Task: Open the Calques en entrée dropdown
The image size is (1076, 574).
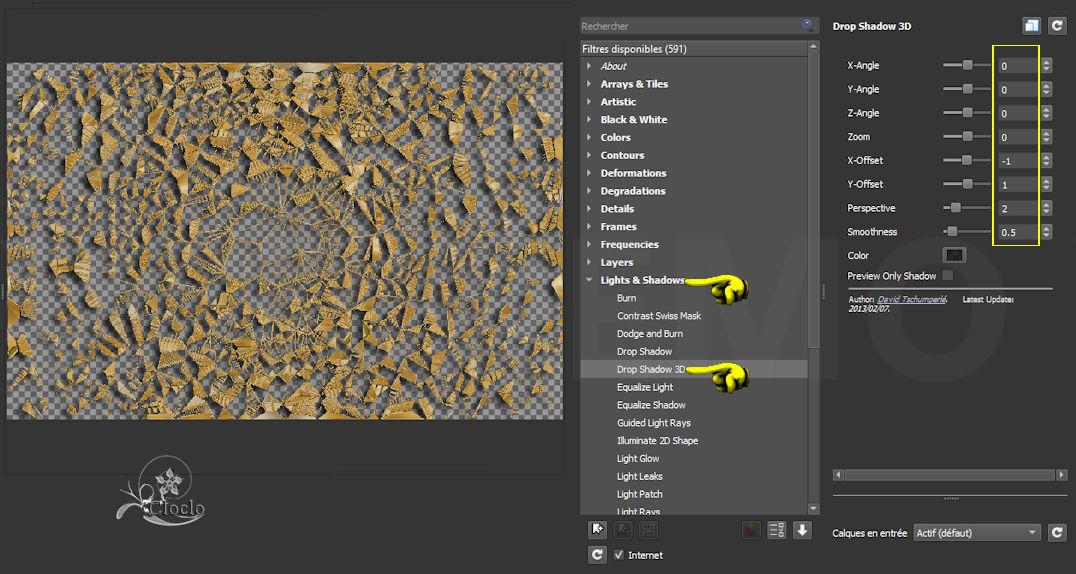Action: (977, 533)
